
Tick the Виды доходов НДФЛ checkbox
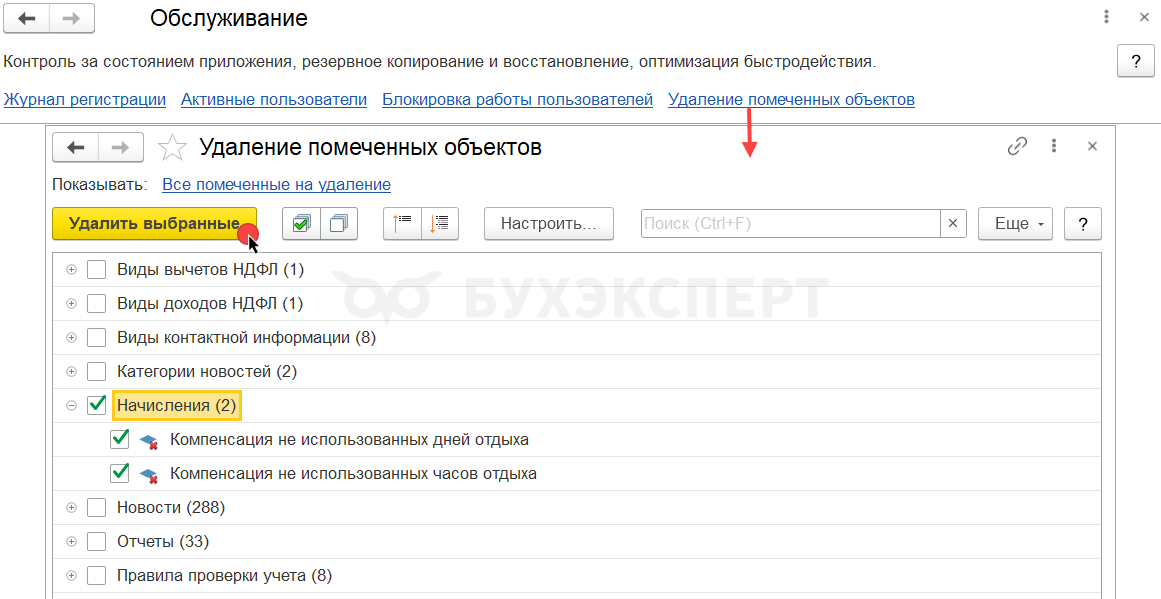pyautogui.click(x=96, y=304)
